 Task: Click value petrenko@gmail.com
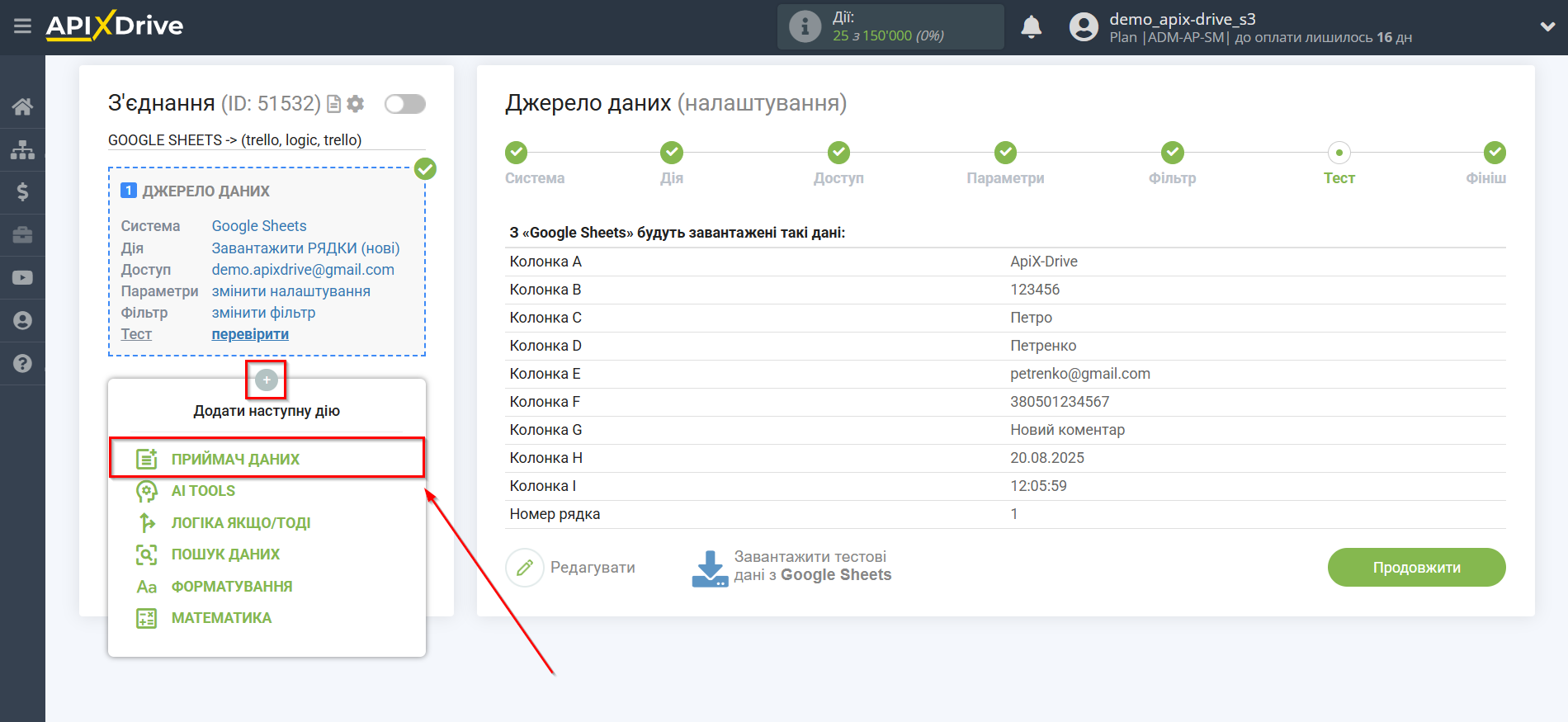click(x=1079, y=374)
